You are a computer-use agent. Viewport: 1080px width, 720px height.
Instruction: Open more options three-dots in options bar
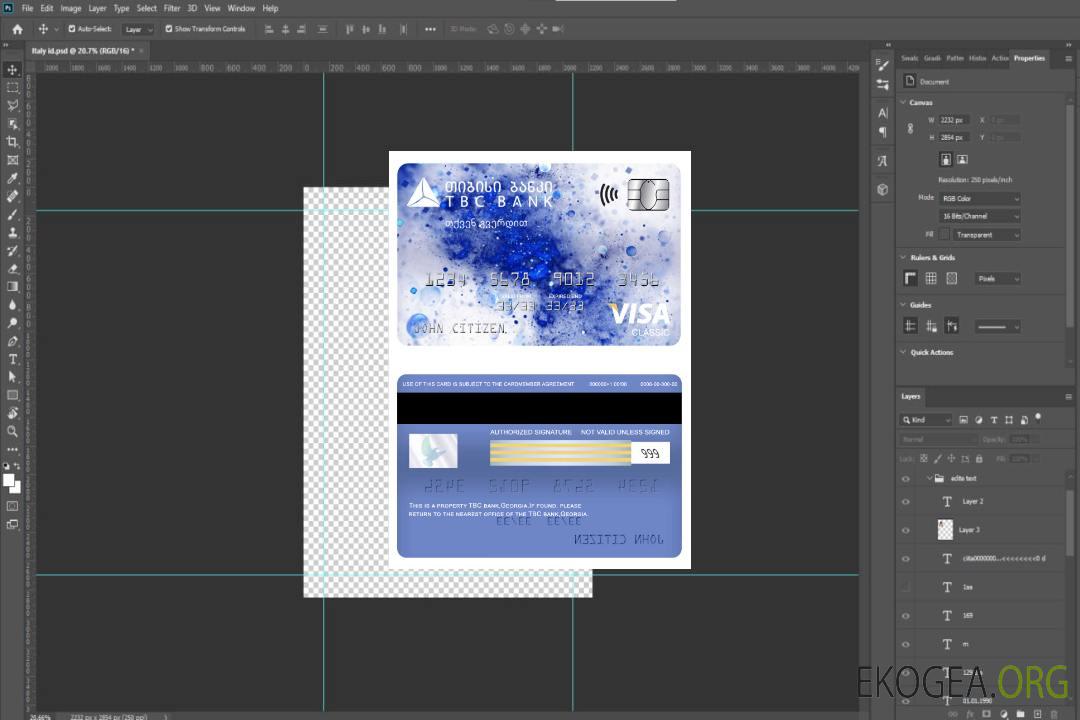tap(430, 29)
